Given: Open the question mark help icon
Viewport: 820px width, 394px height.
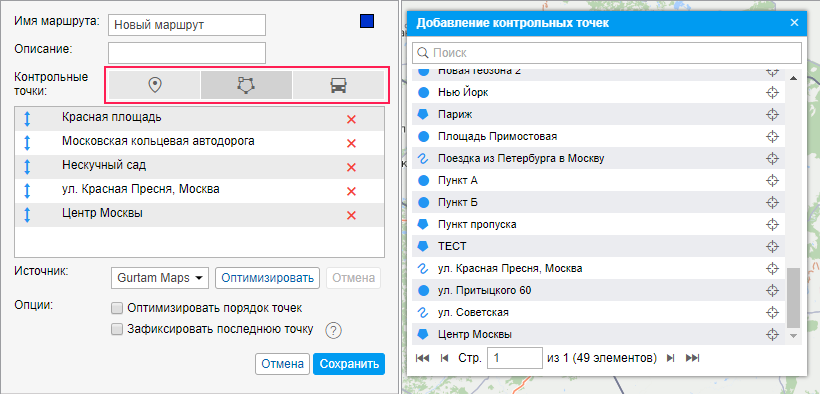Looking at the screenshot, I should 334,331.
